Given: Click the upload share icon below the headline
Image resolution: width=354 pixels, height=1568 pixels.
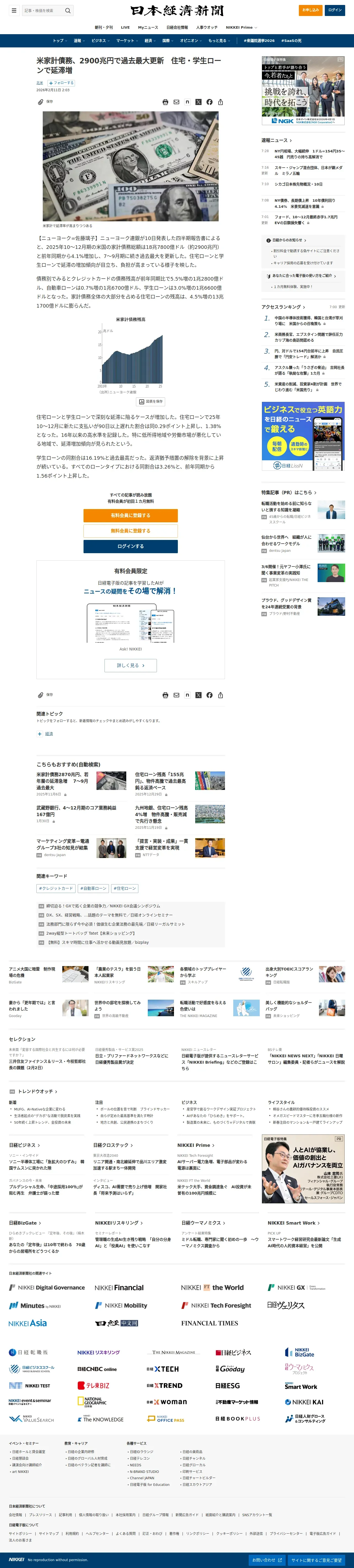Looking at the screenshot, I should [220, 102].
